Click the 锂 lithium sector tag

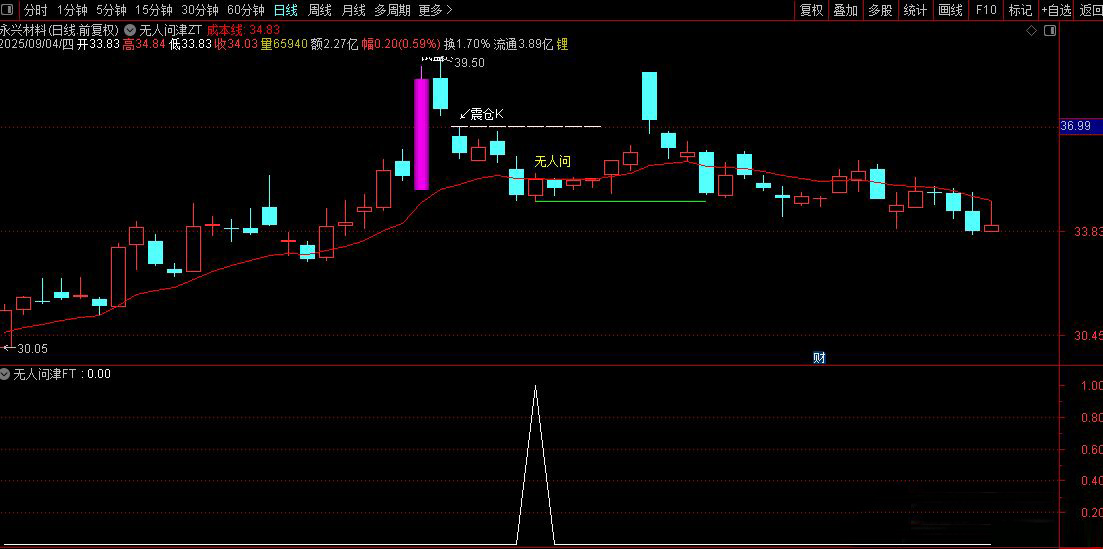click(562, 44)
